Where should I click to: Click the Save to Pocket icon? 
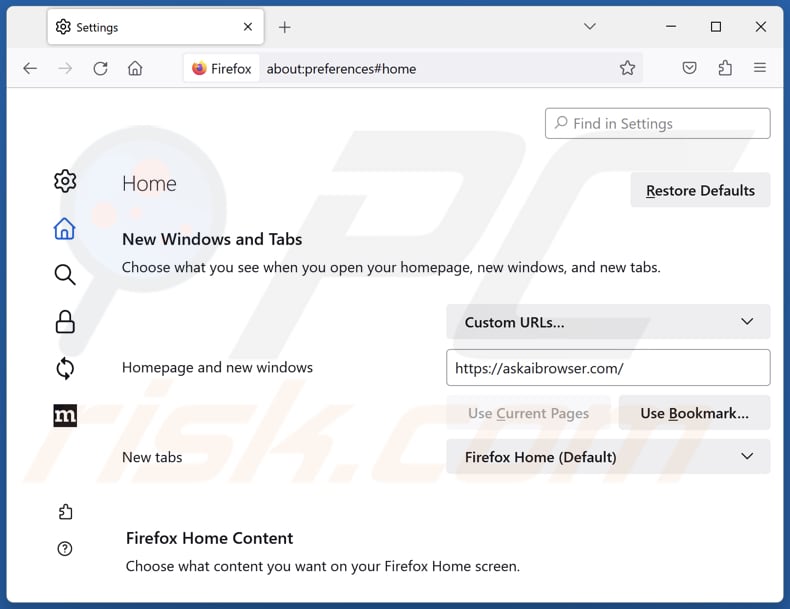[689, 68]
